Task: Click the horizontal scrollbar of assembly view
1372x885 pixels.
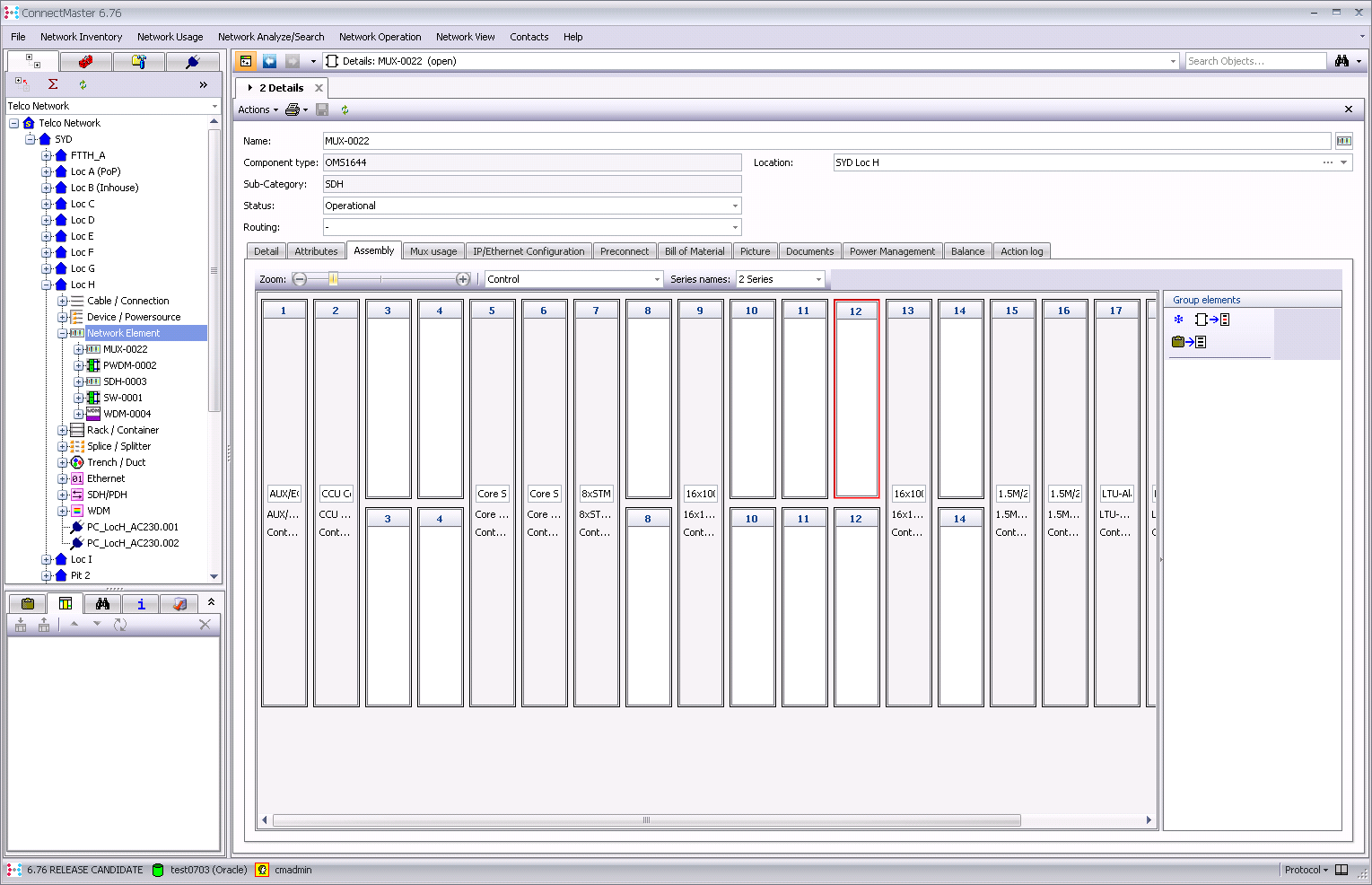Action: coord(646,819)
